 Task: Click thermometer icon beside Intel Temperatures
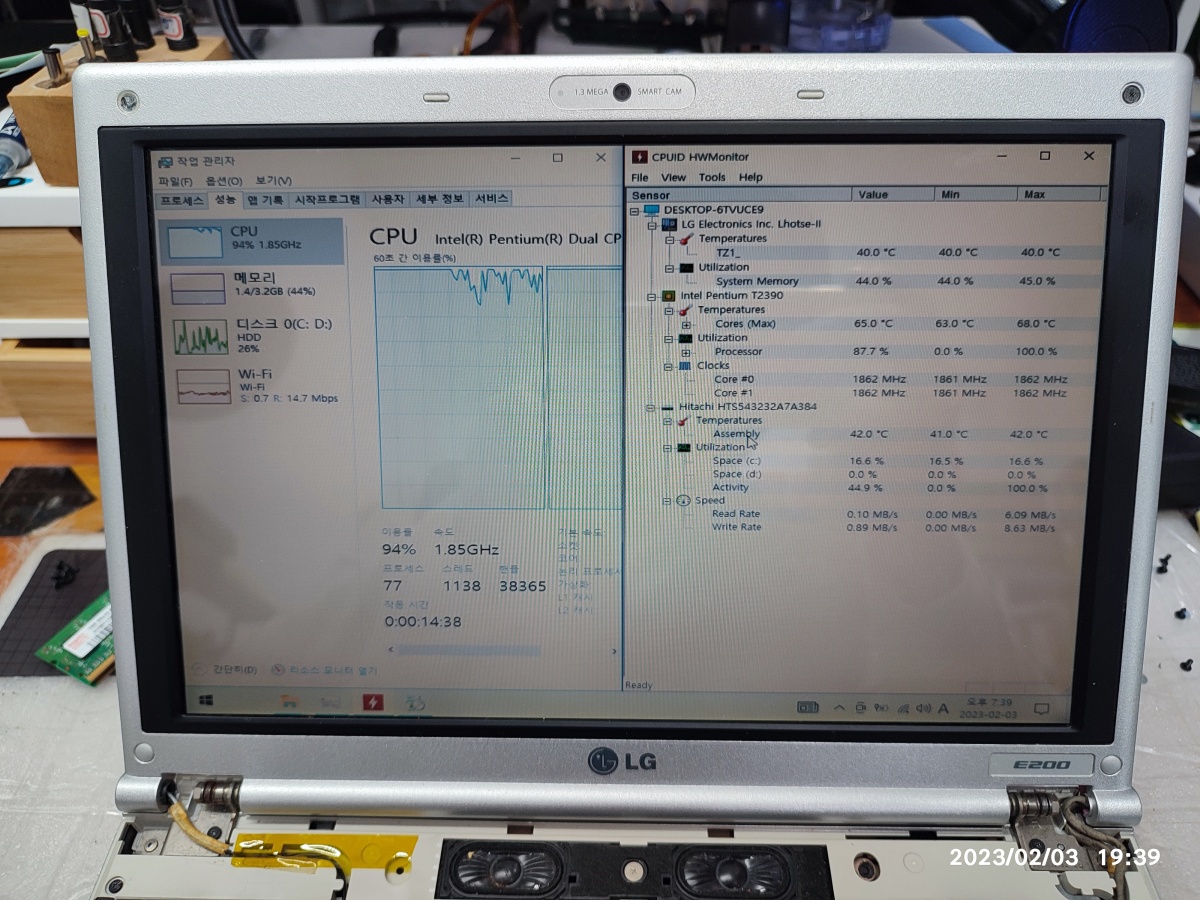(x=685, y=310)
